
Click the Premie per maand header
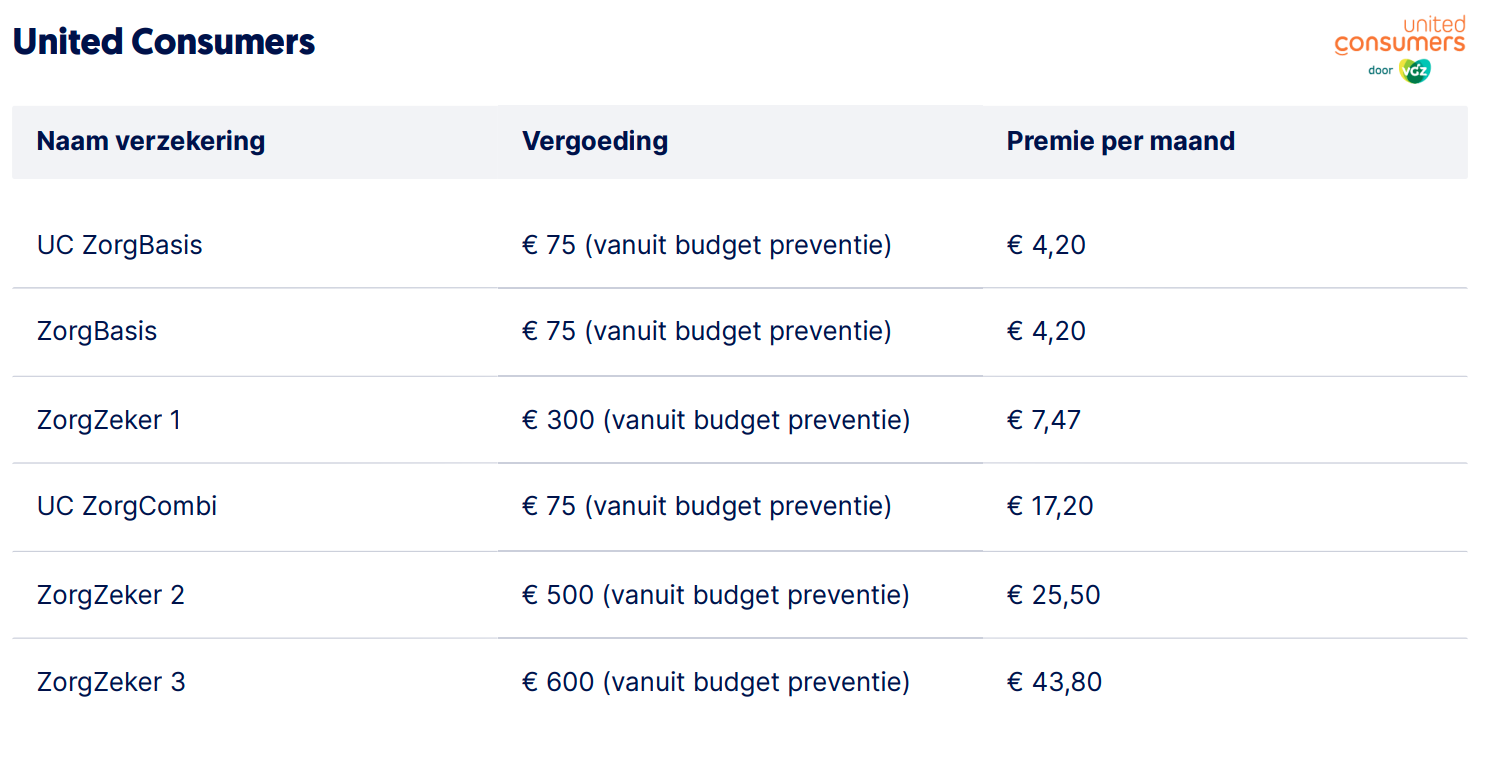point(1120,141)
